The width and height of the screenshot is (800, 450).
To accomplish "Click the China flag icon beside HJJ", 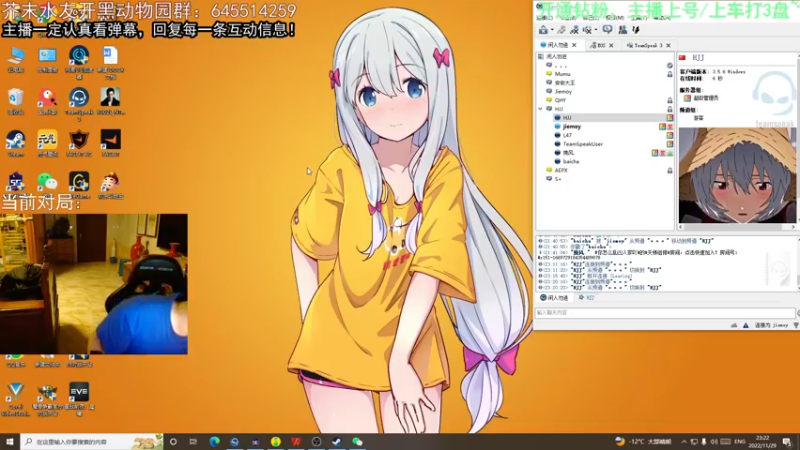I will (x=683, y=58).
